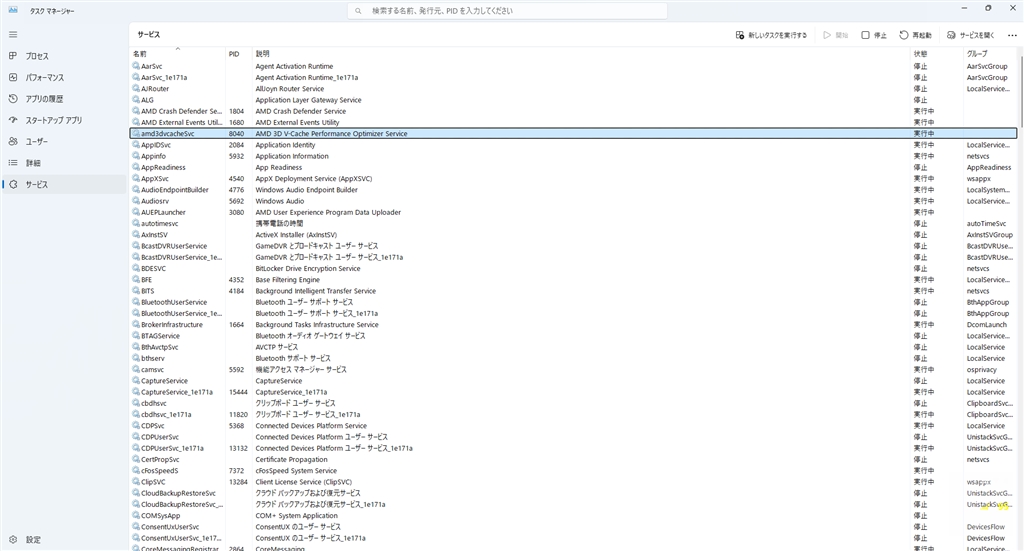This screenshot has height=551, width=1024.
Task: Select the cFosSpeedS service name
Action: pyautogui.click(x=159, y=471)
